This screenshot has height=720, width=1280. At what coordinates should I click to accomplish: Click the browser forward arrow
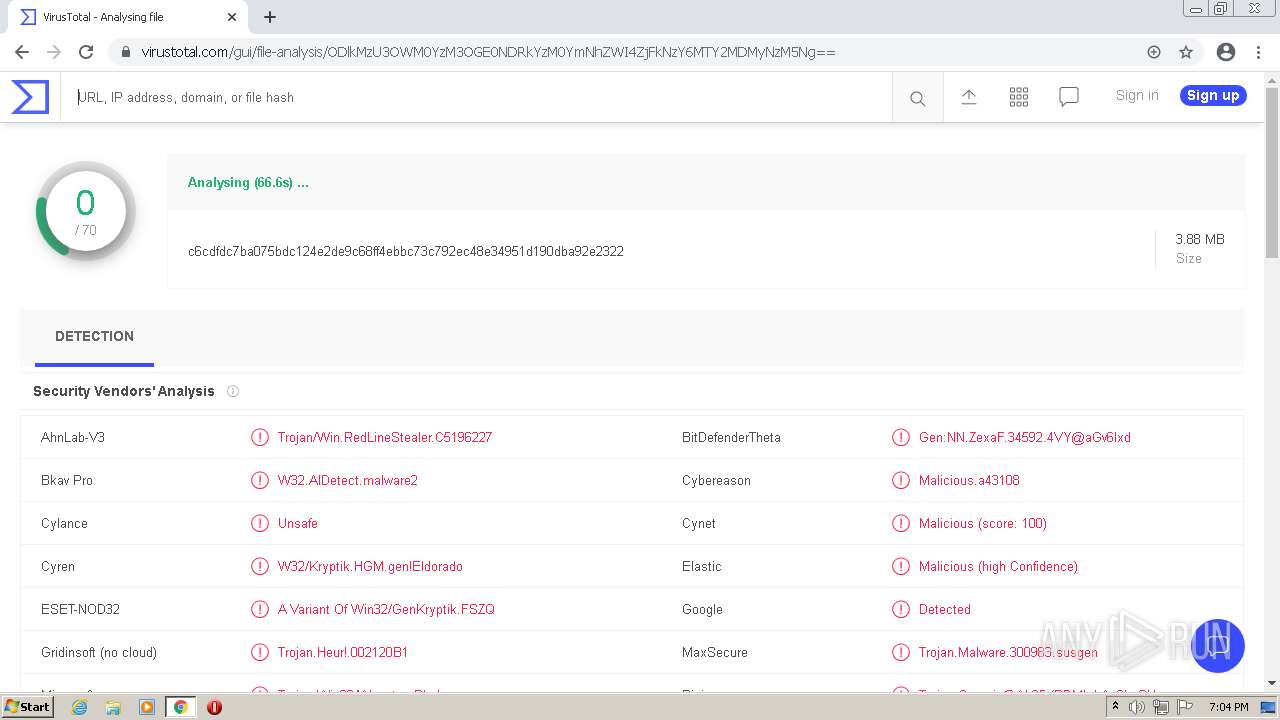[x=54, y=52]
